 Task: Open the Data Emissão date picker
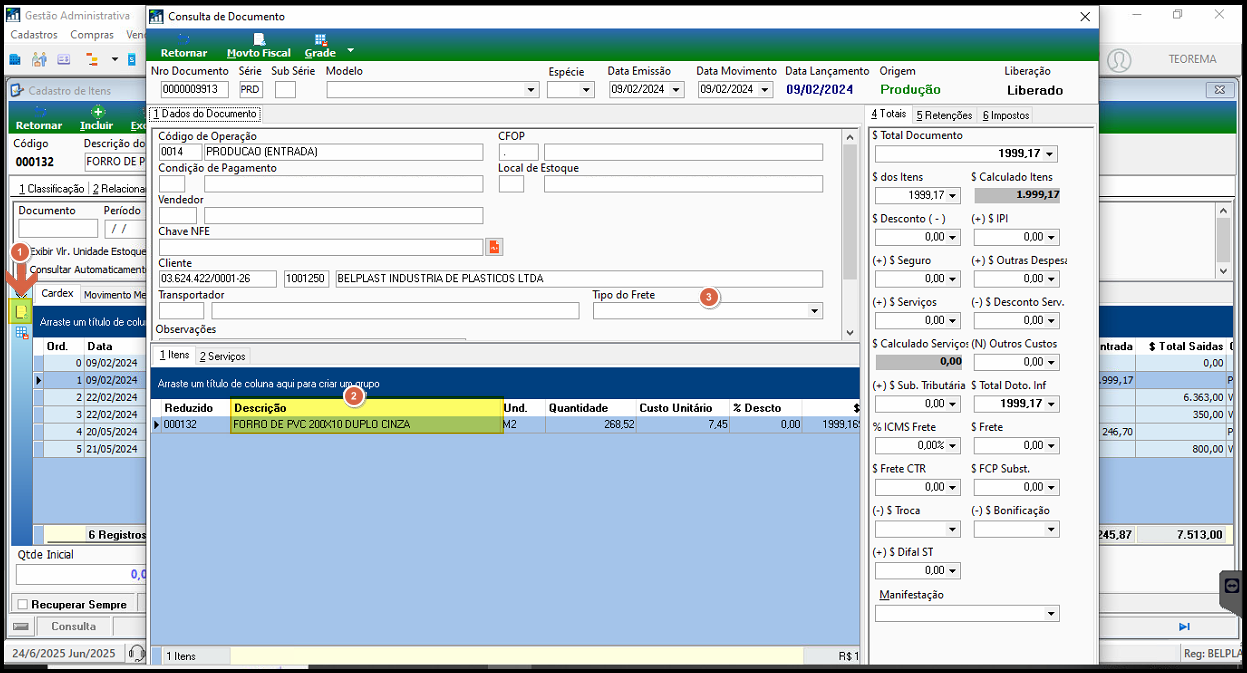coord(677,89)
